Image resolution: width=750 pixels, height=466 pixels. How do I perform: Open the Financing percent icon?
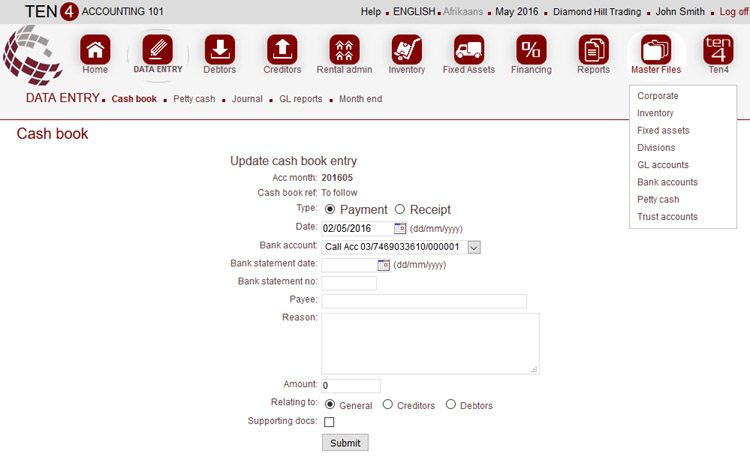531,49
